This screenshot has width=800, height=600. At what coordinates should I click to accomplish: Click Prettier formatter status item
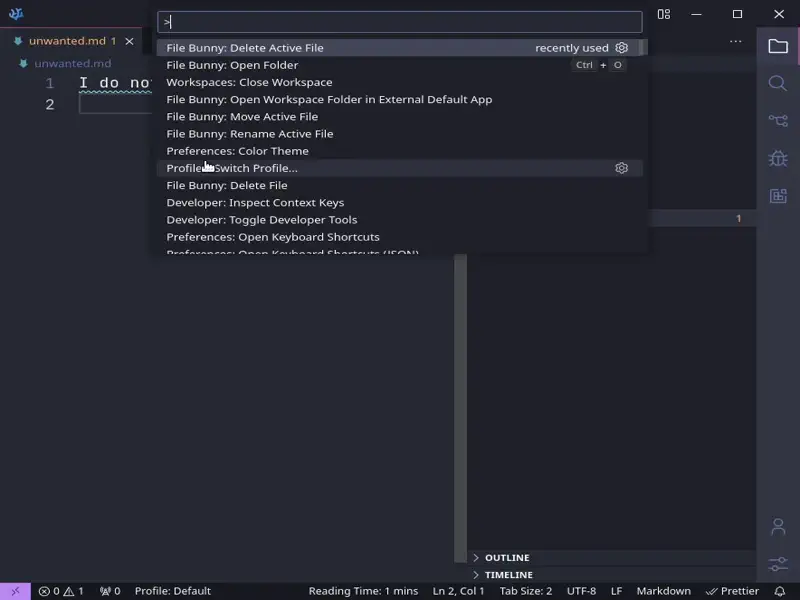click(x=732, y=591)
